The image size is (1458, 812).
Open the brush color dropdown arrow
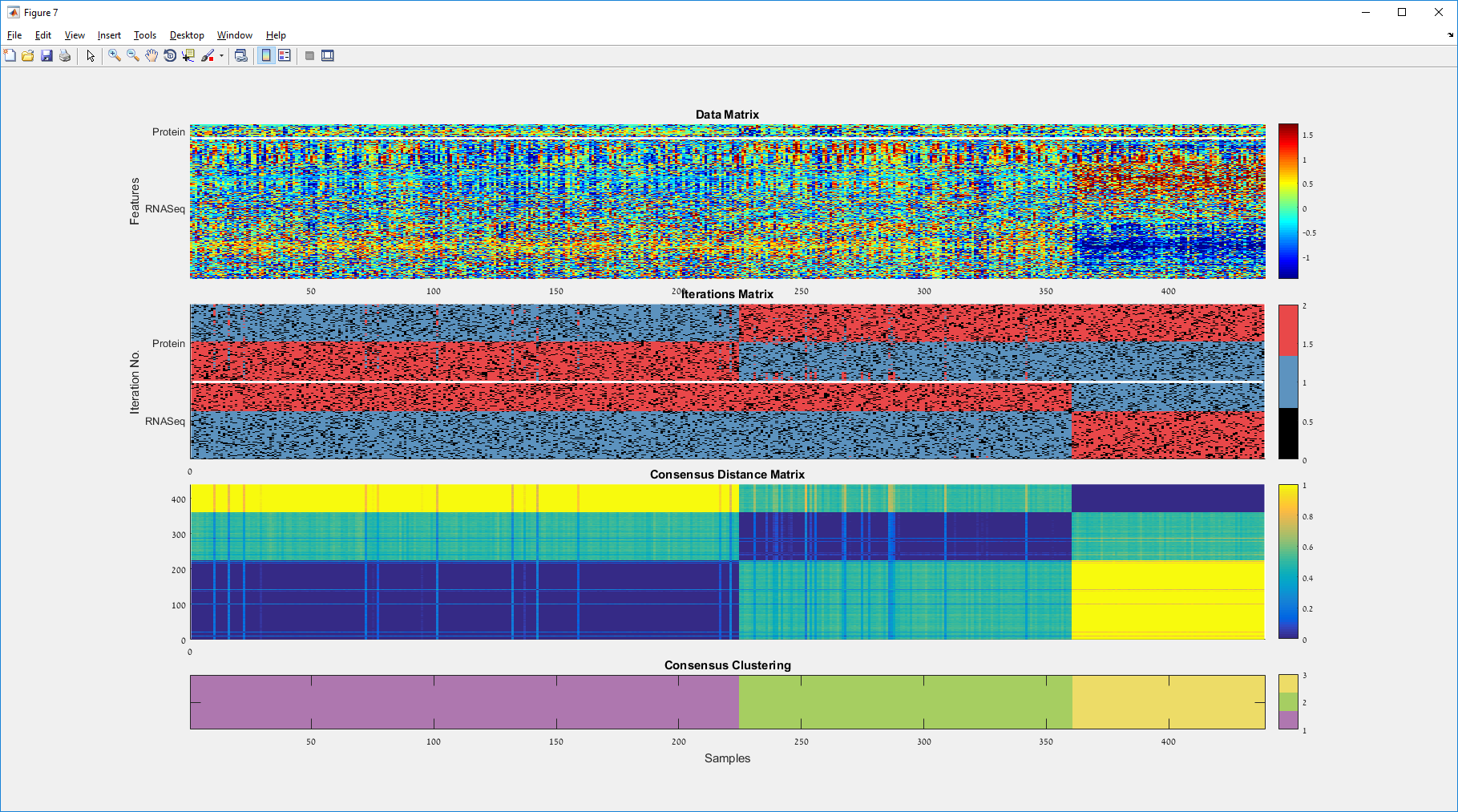(221, 55)
